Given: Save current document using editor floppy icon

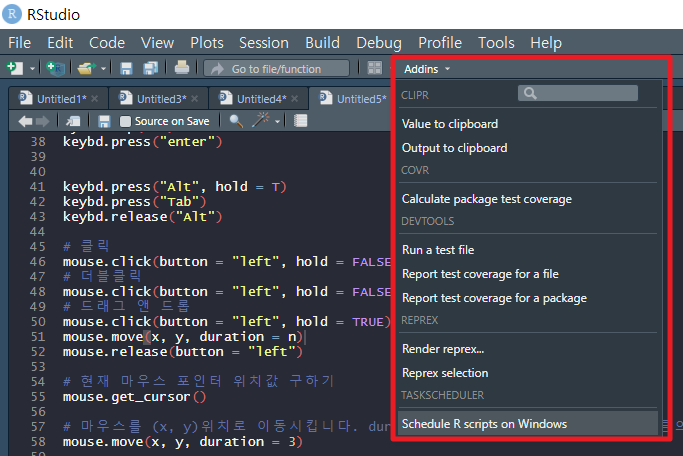Looking at the screenshot, I should pyautogui.click(x=104, y=121).
